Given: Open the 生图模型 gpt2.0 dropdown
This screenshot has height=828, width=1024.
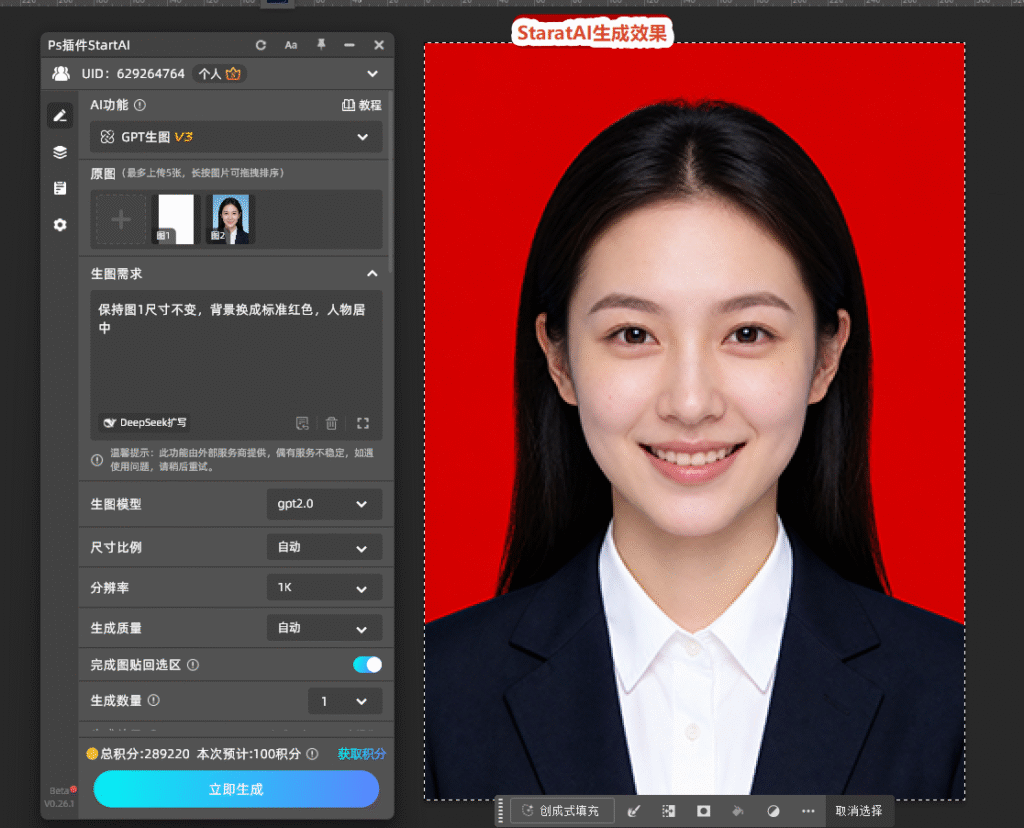Looking at the screenshot, I should (324, 504).
